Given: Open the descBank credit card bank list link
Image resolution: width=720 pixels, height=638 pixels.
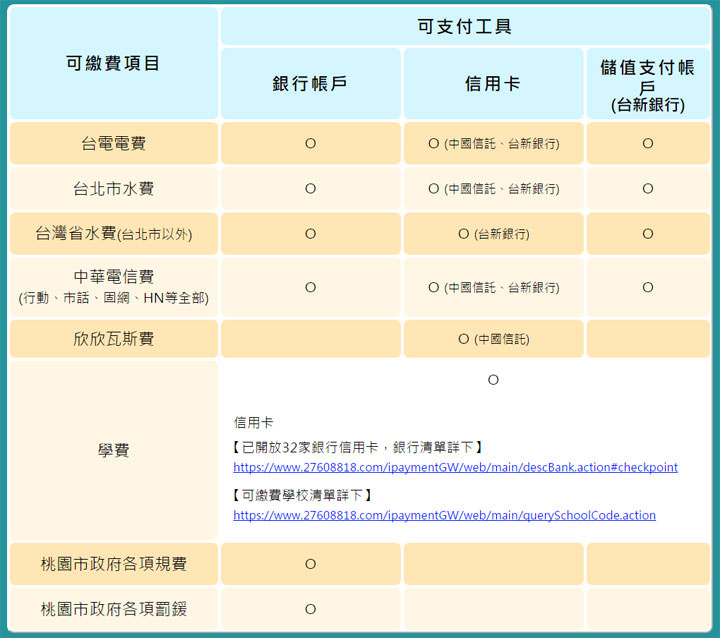Looking at the screenshot, I should 455,467.
